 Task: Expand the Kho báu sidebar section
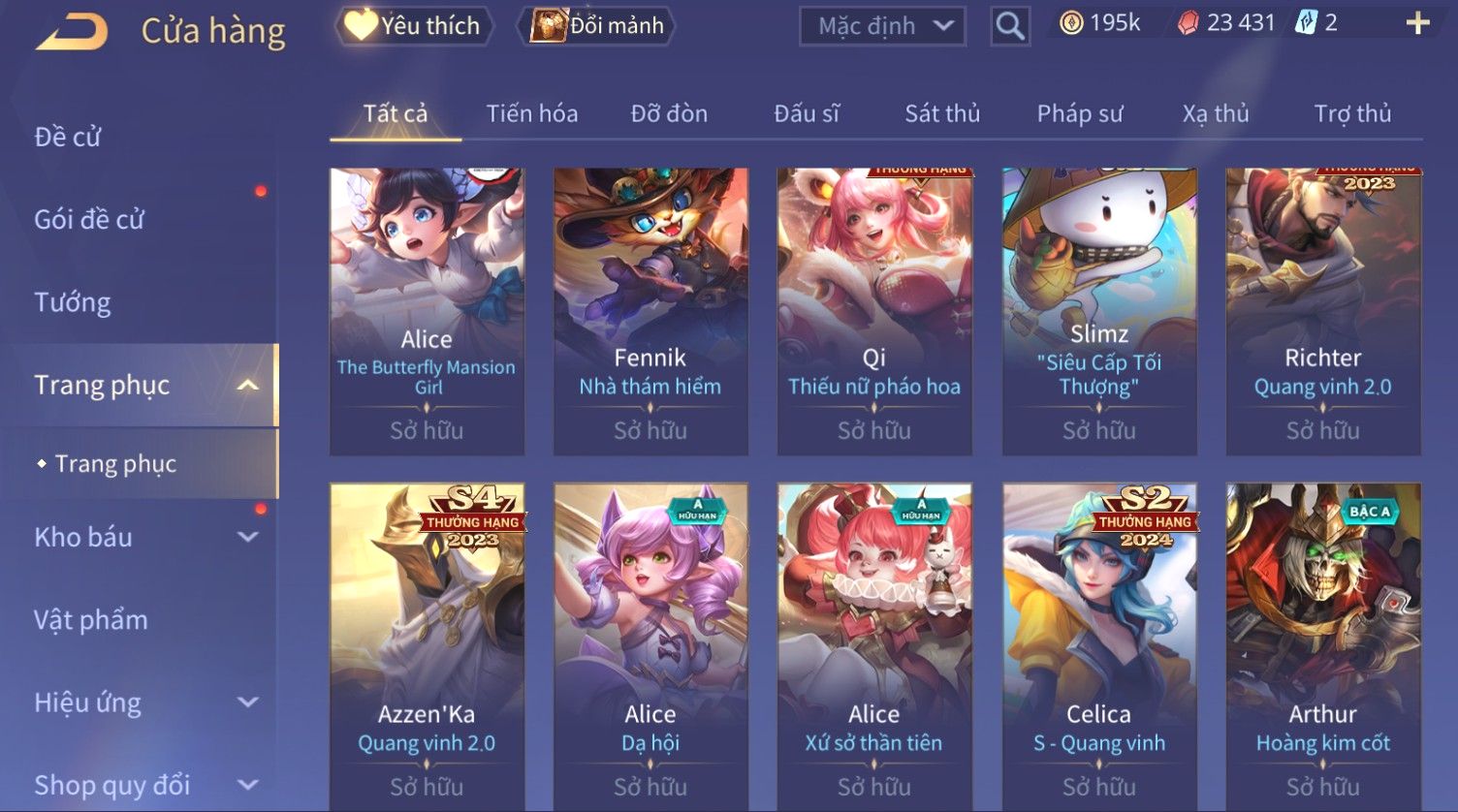[248, 537]
